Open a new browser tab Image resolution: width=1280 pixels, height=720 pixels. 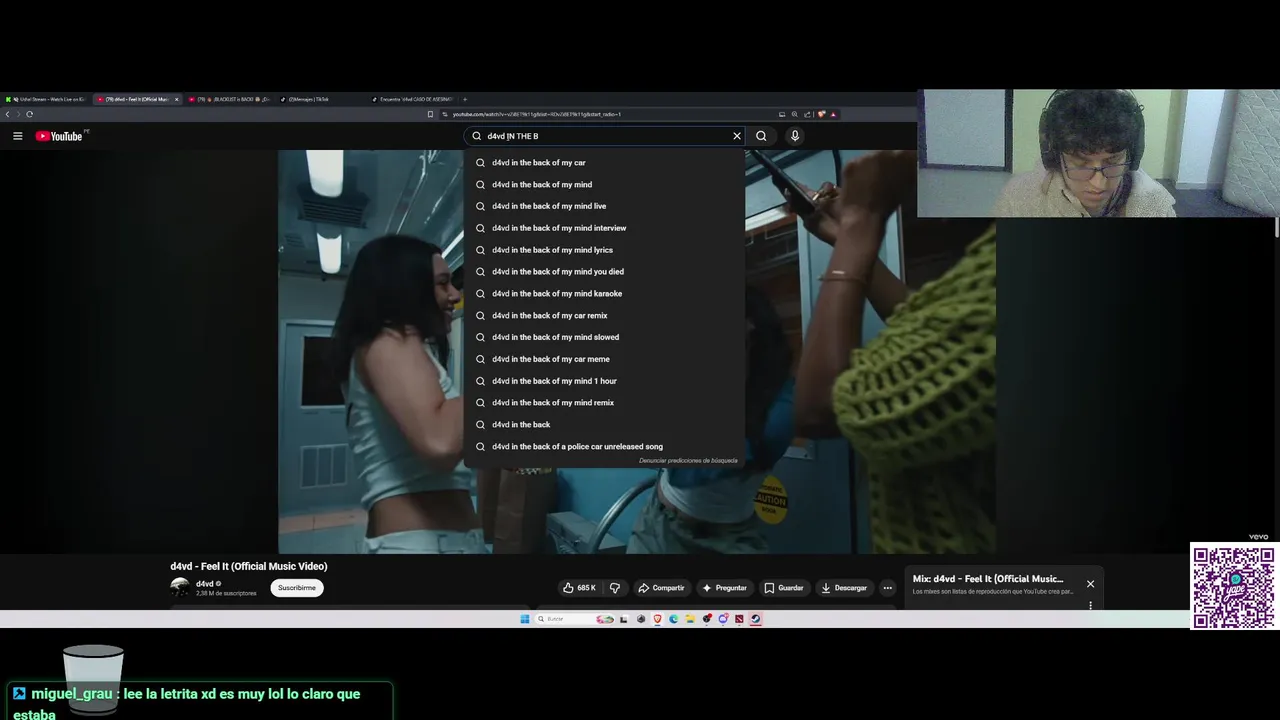click(465, 99)
